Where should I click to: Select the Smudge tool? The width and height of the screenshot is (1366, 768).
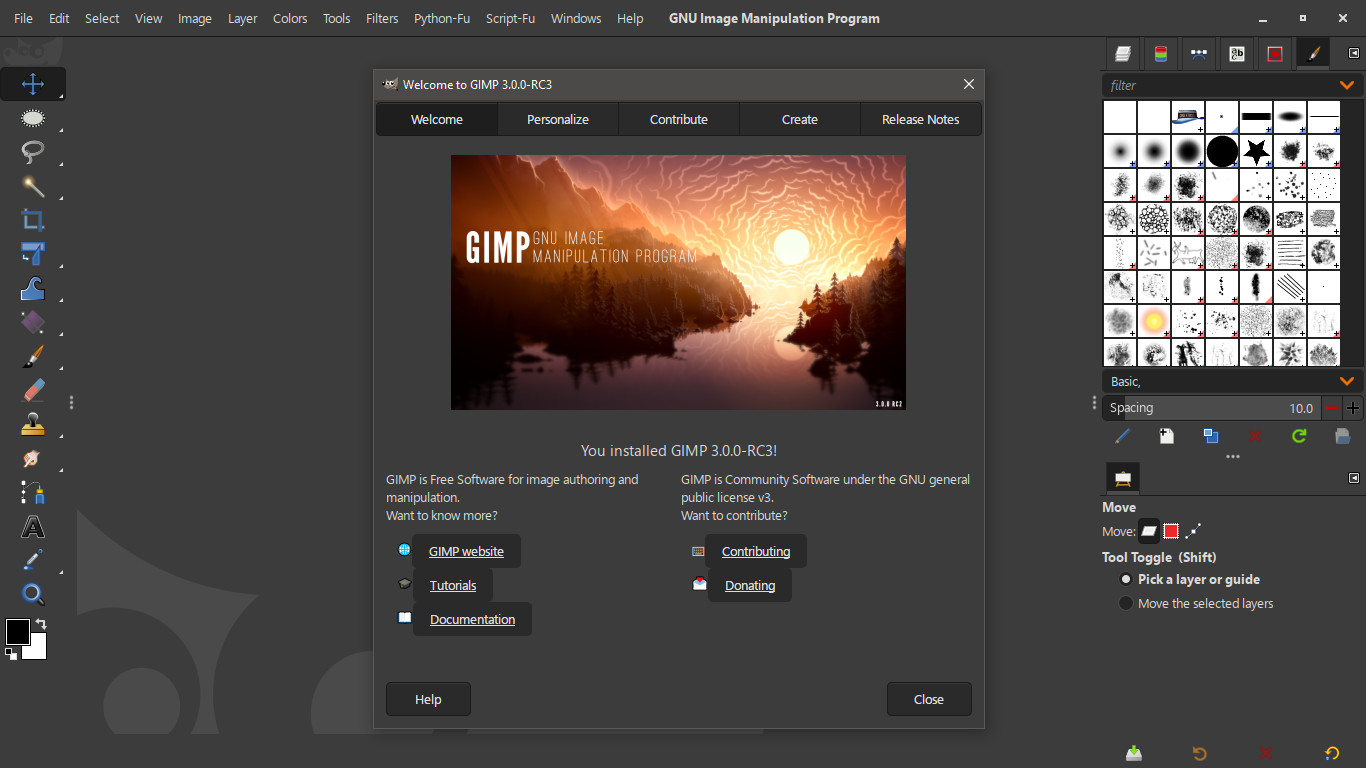coord(33,458)
